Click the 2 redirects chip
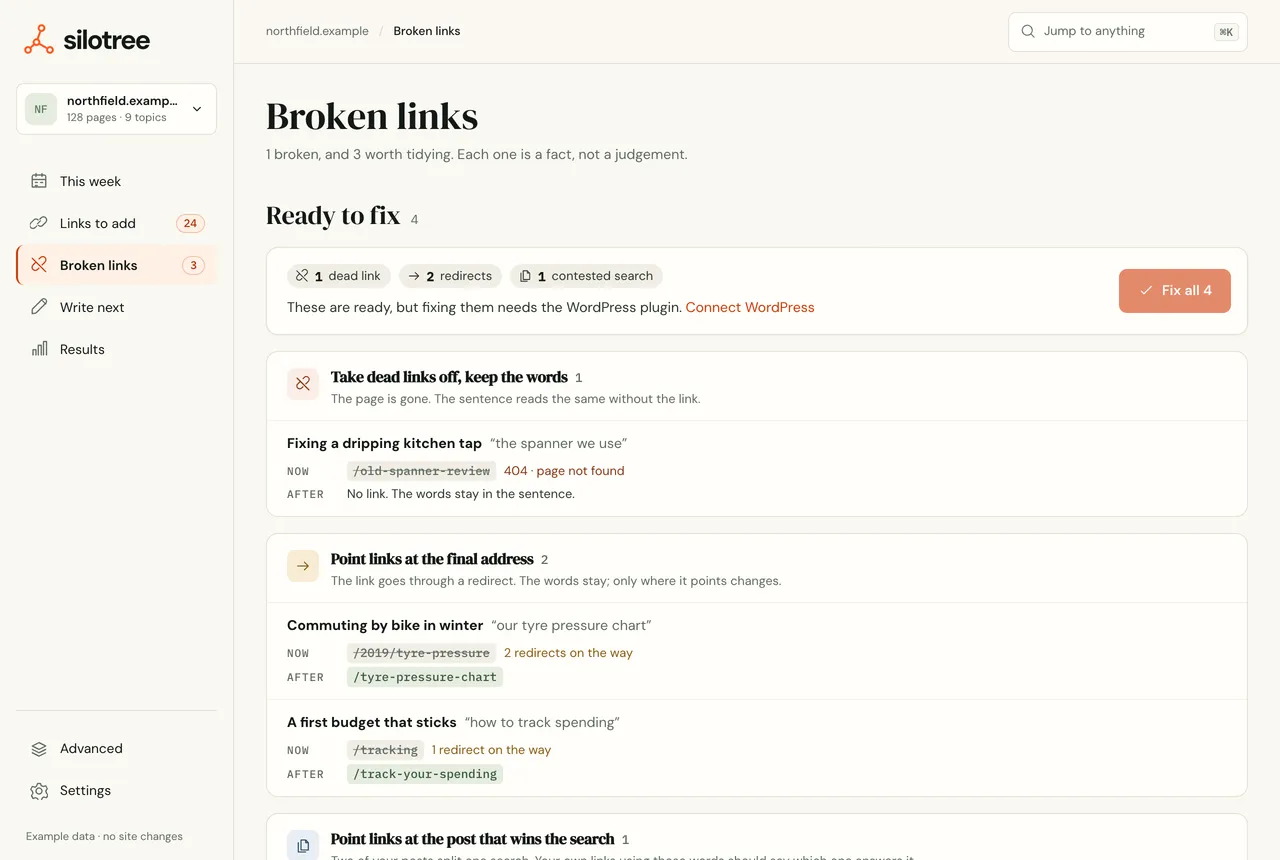This screenshot has height=860, width=1280. point(451,276)
